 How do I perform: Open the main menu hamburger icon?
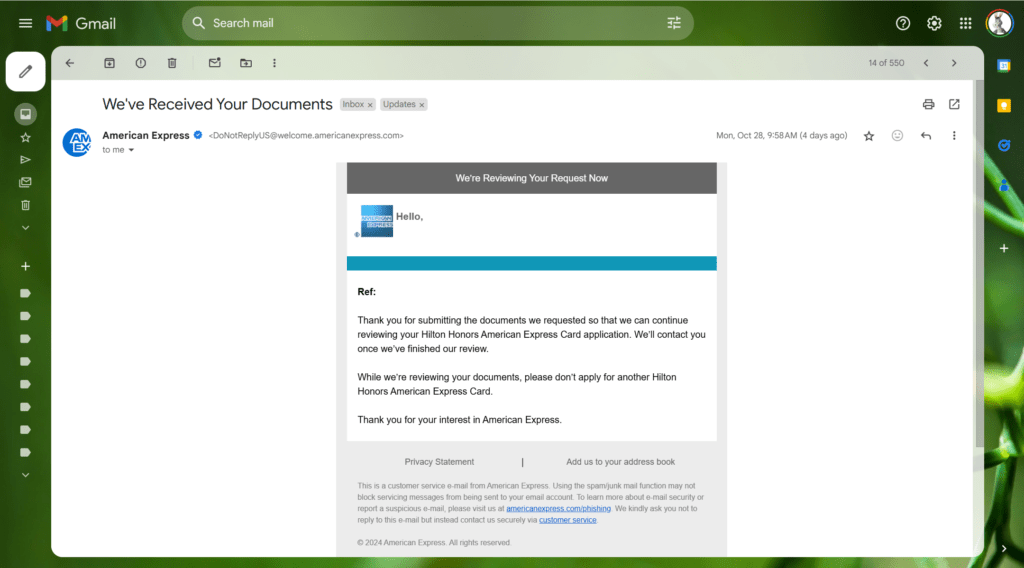[25, 24]
